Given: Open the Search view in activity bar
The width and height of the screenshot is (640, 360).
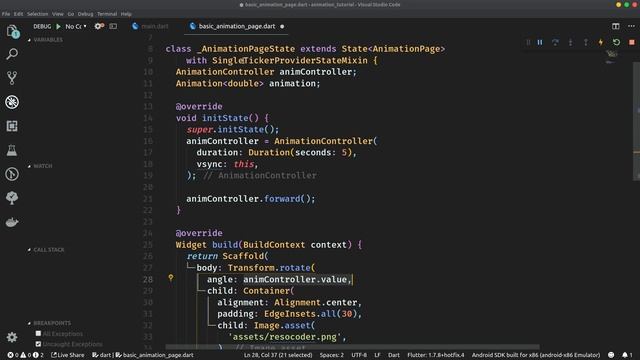Looking at the screenshot, I should (x=12, y=54).
